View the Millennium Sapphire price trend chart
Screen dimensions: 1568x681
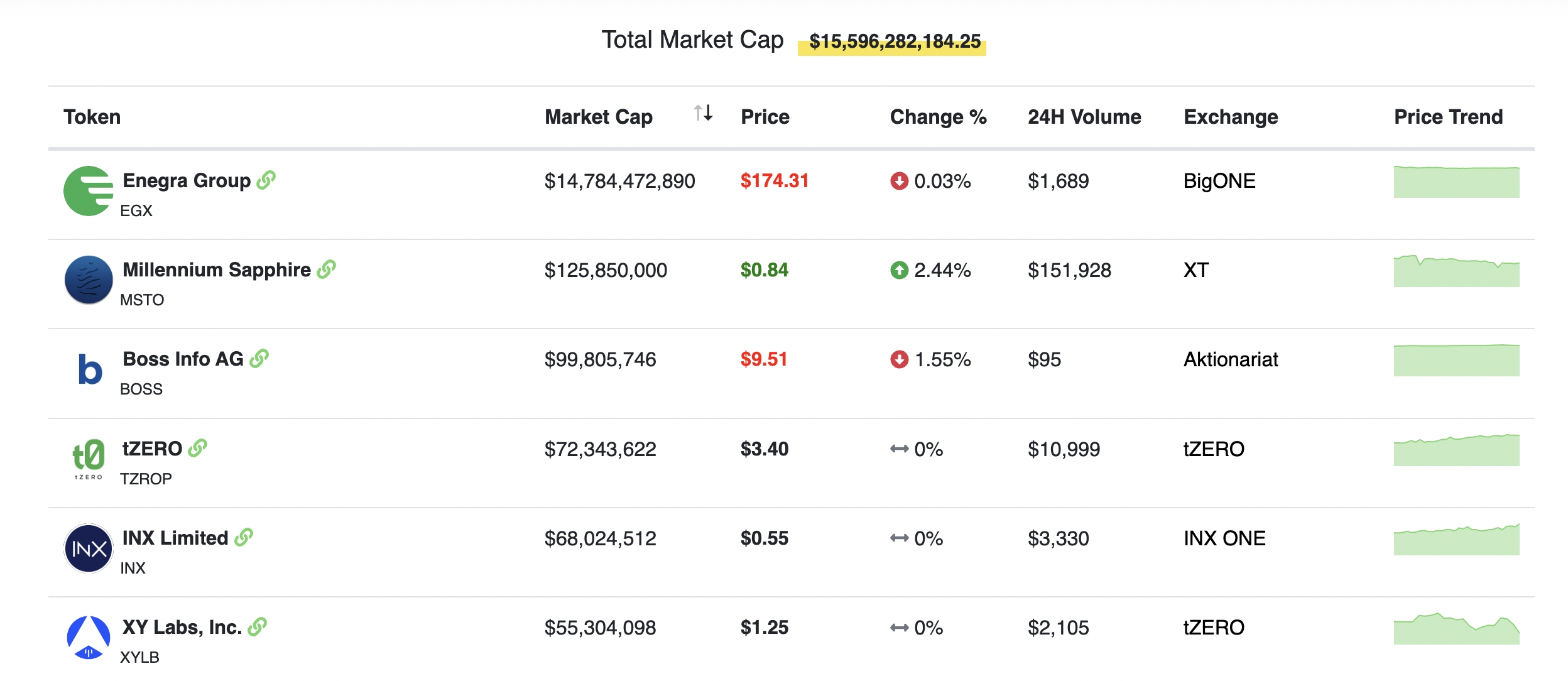click(x=1456, y=271)
